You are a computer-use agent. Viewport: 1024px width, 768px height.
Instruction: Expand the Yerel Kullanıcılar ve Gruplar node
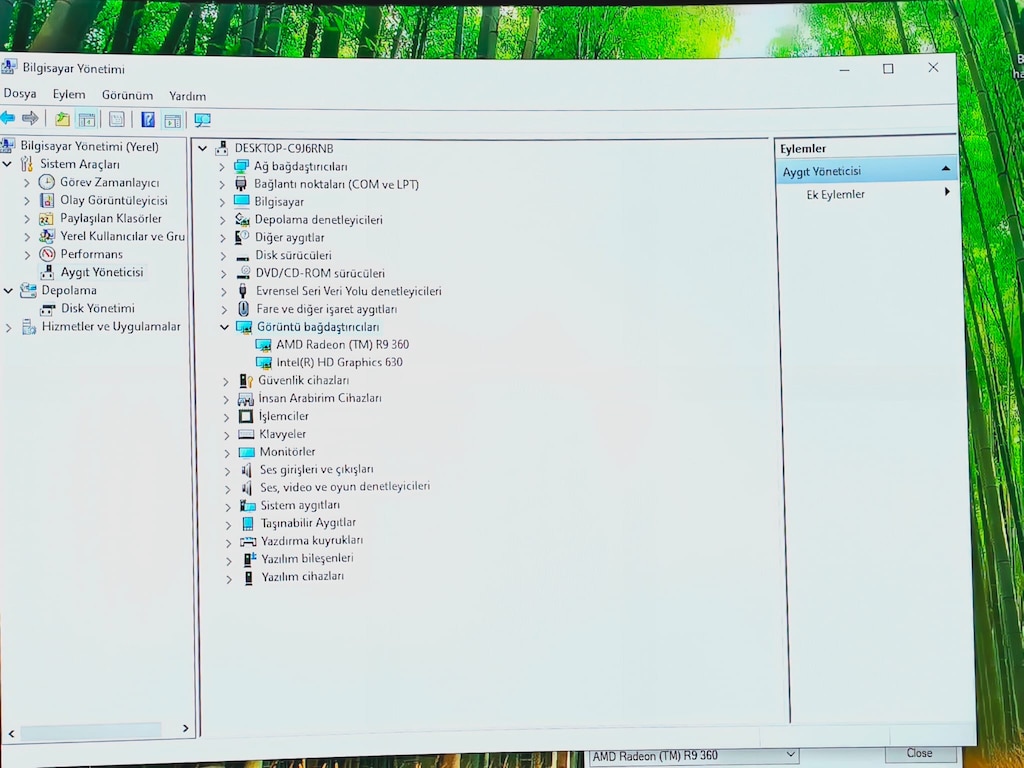[x=27, y=236]
